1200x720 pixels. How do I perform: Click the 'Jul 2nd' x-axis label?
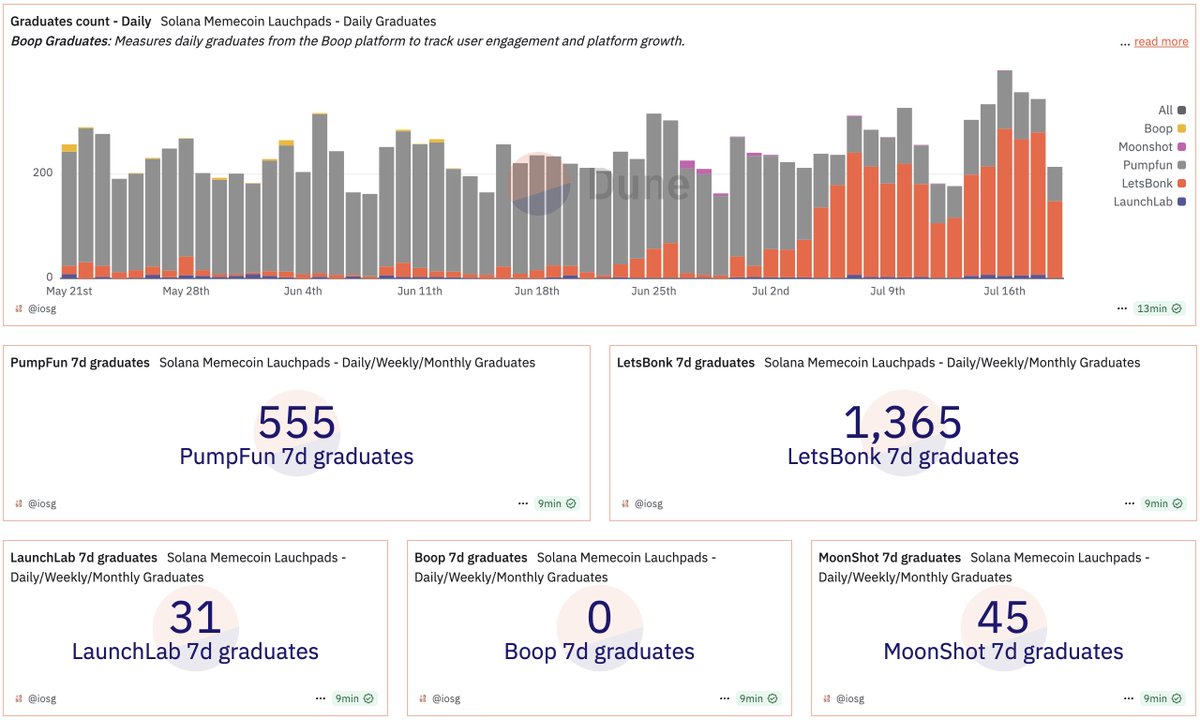770,291
